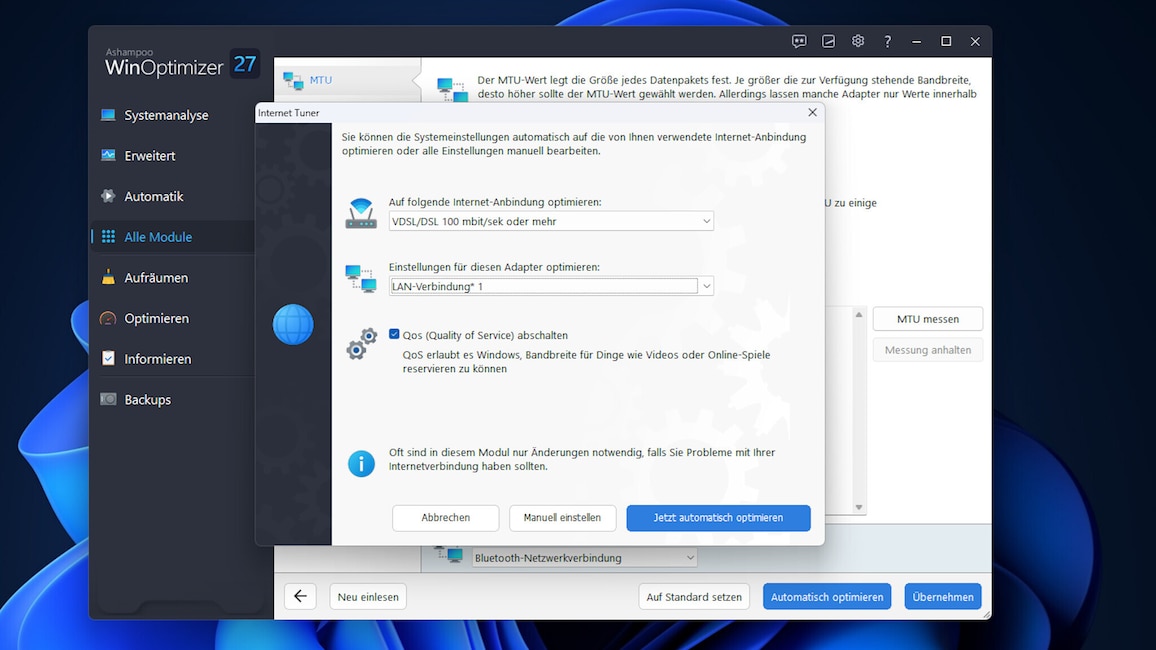Viewport: 1156px width, 650px height.
Task: Click scrollbar up arrow in MTU list
Action: pyautogui.click(x=859, y=315)
